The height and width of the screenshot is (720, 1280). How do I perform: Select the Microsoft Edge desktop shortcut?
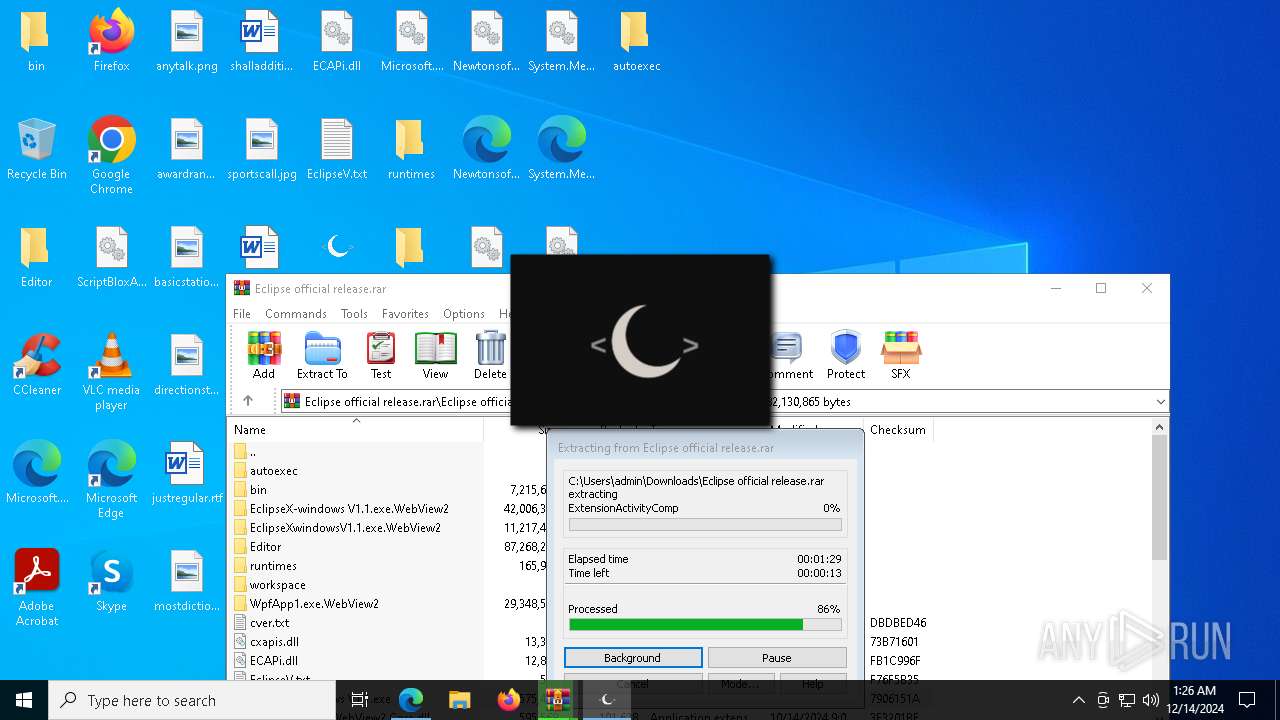pos(111,480)
